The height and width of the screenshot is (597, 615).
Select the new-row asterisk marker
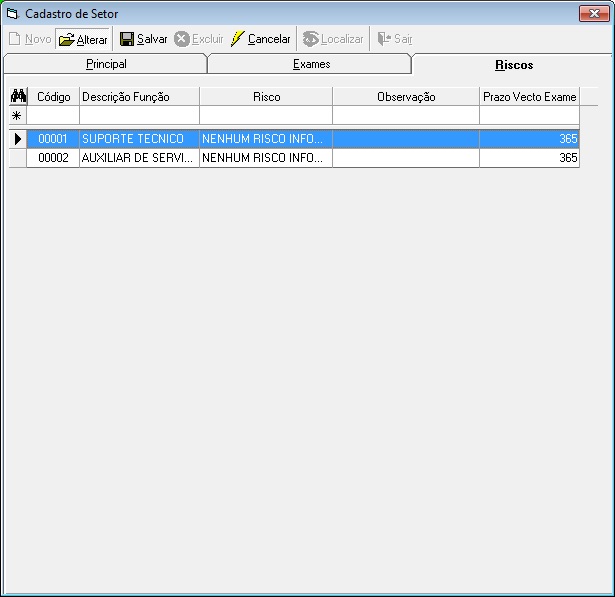[17, 116]
